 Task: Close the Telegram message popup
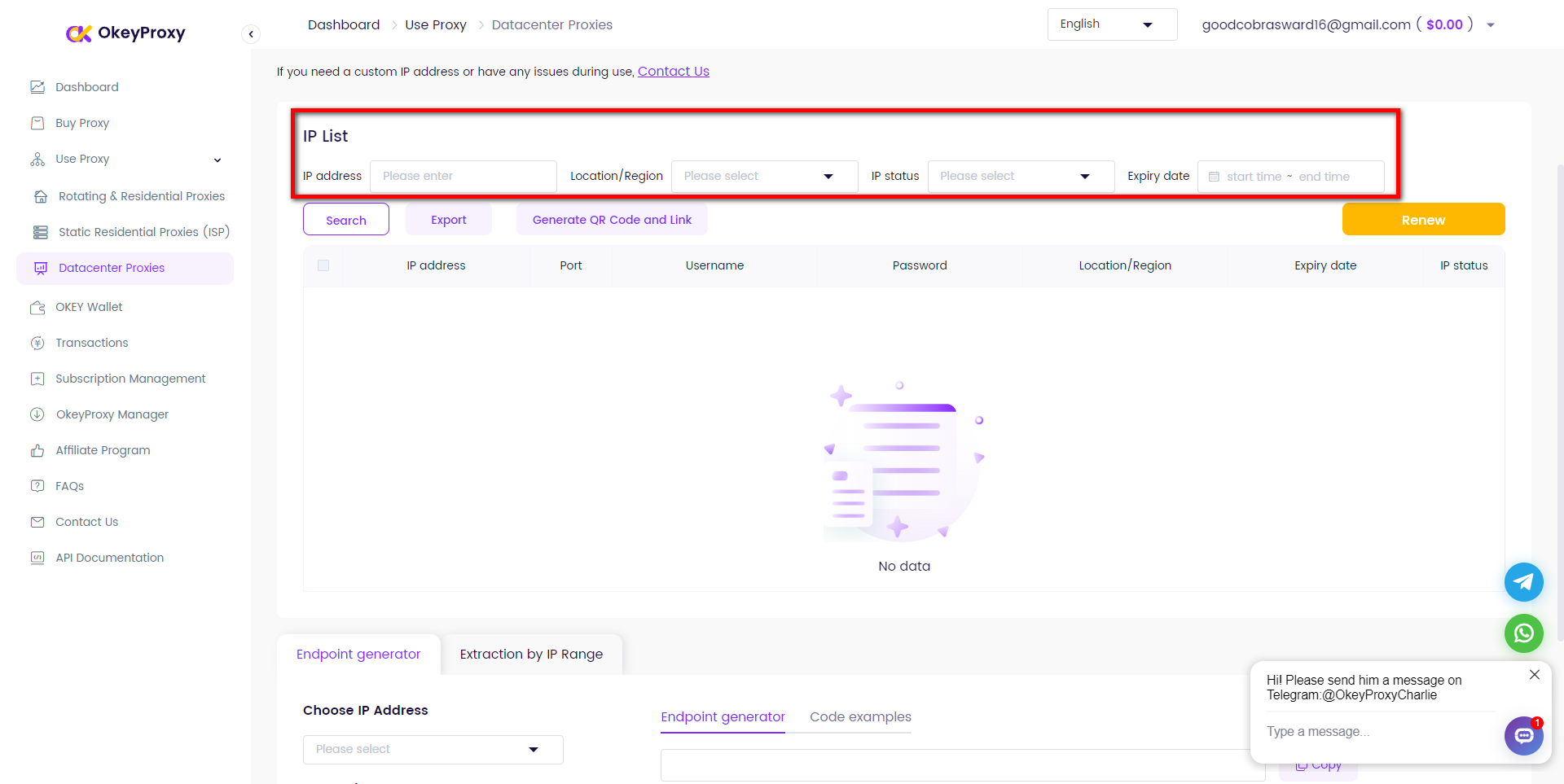1534,675
